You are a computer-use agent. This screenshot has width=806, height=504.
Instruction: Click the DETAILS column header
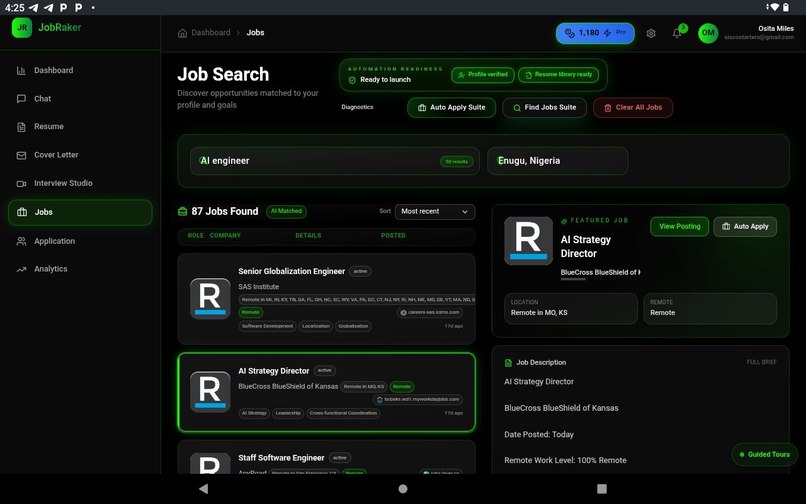point(308,236)
